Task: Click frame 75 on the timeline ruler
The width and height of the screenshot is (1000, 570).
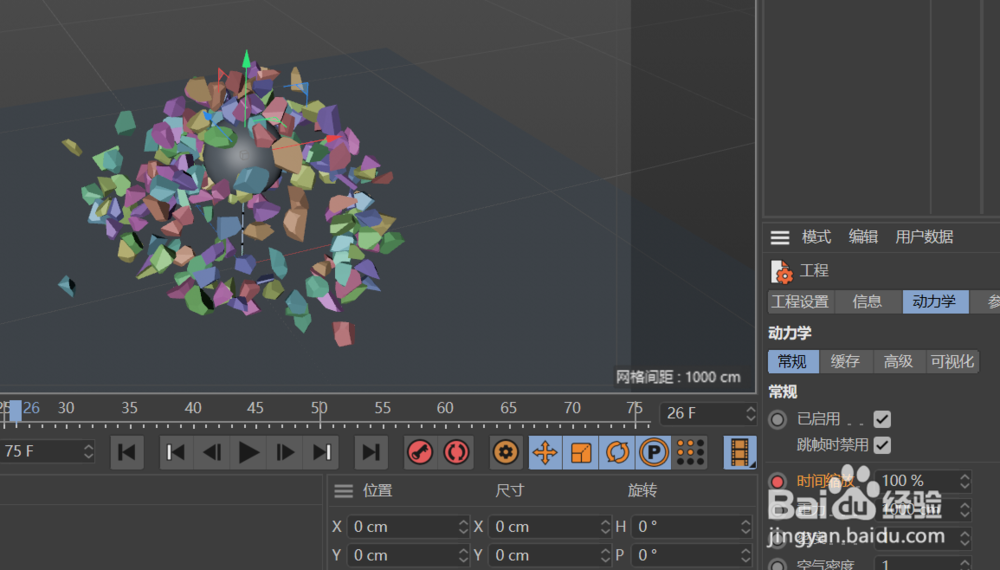Action: (x=634, y=408)
